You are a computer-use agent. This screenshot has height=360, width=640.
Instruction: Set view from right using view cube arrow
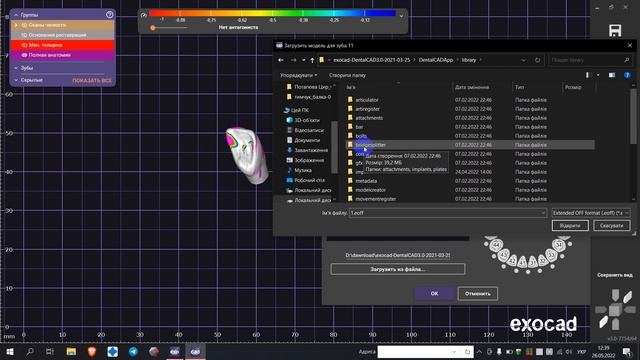[x=629, y=310]
